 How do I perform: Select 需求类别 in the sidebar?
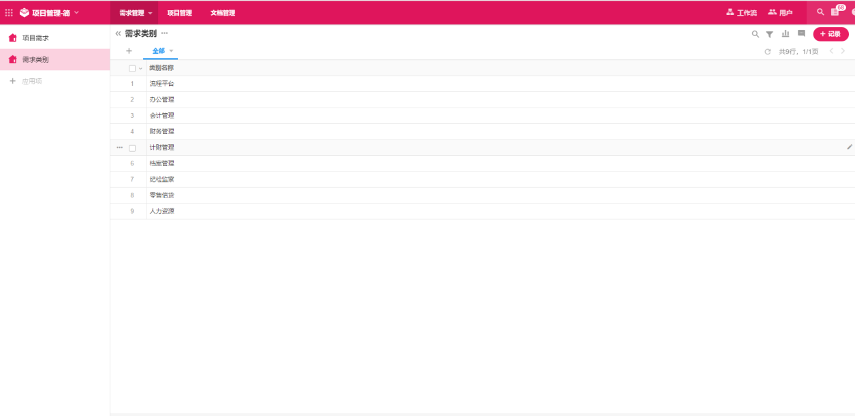55,60
